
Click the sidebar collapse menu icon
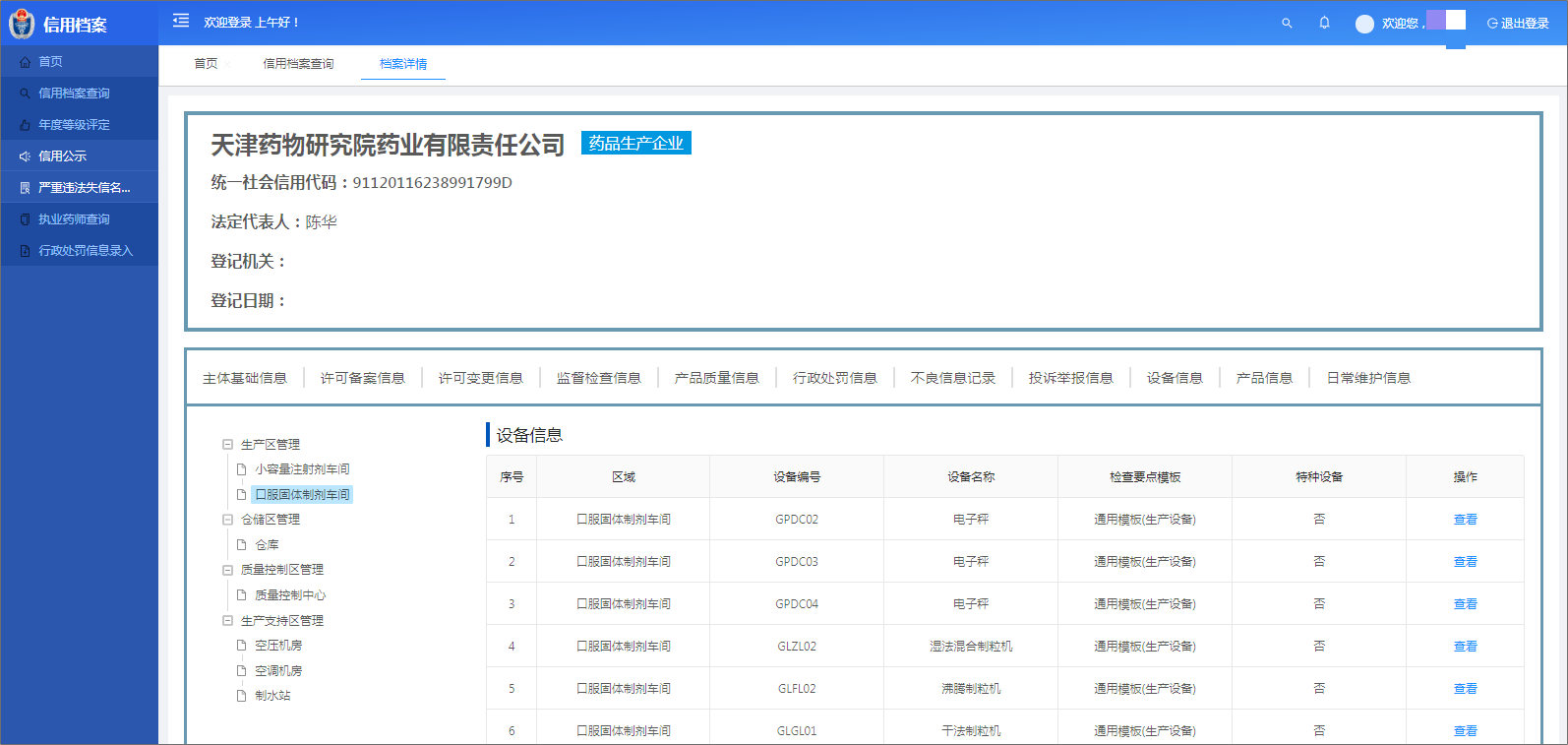[181, 21]
